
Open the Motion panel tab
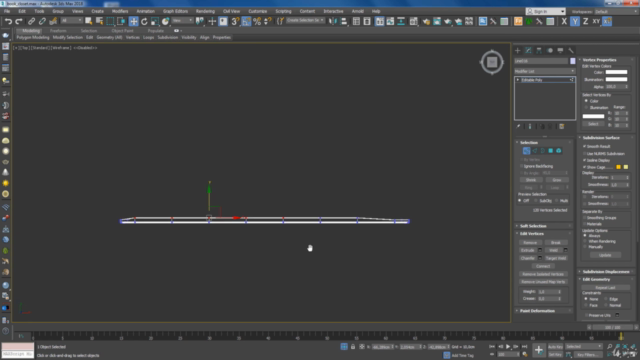point(550,51)
